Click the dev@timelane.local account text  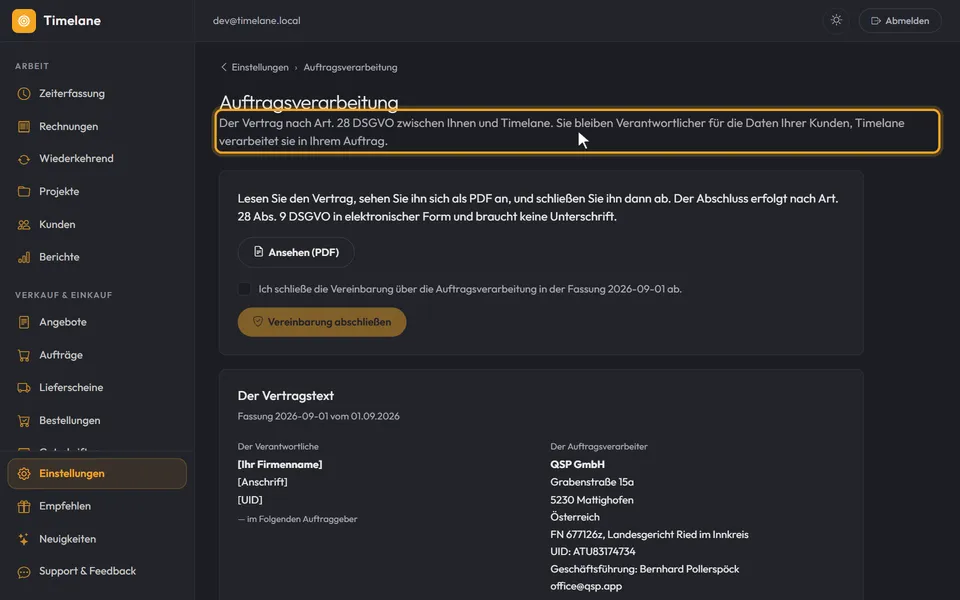[x=257, y=21]
